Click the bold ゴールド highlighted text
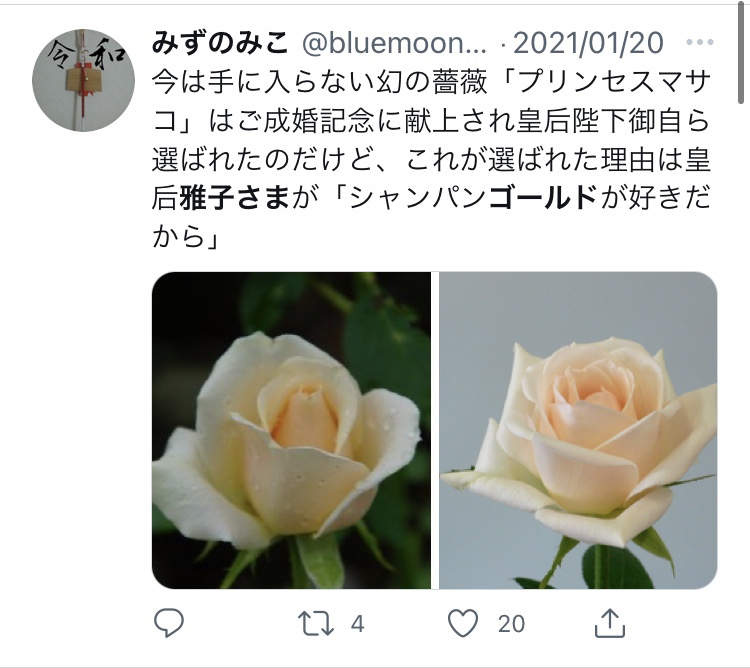Screen dimensions: 750x668 point(543,198)
